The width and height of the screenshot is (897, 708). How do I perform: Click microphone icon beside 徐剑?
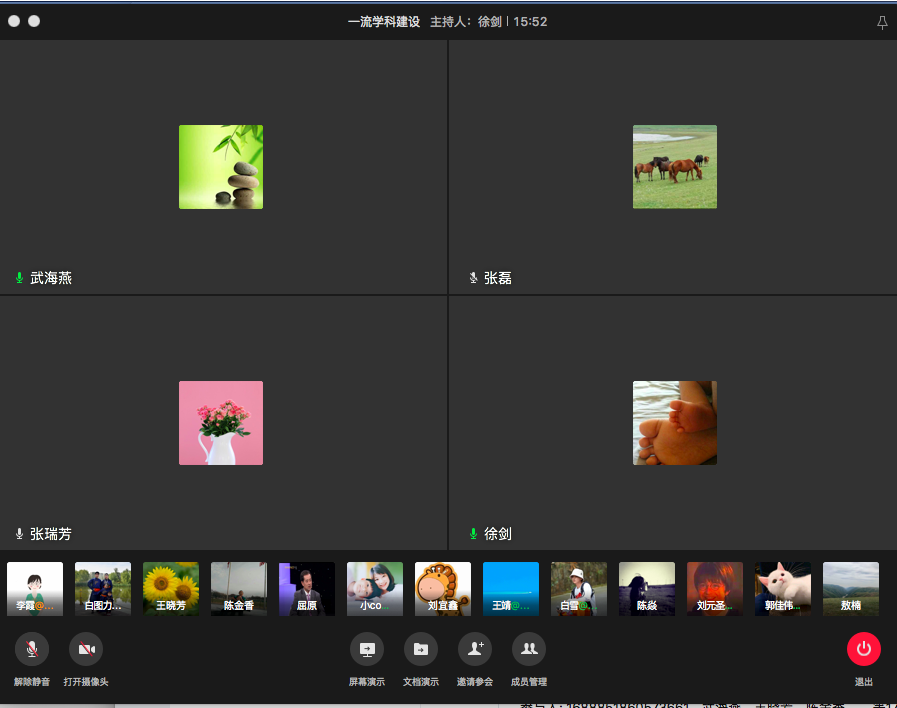point(473,534)
